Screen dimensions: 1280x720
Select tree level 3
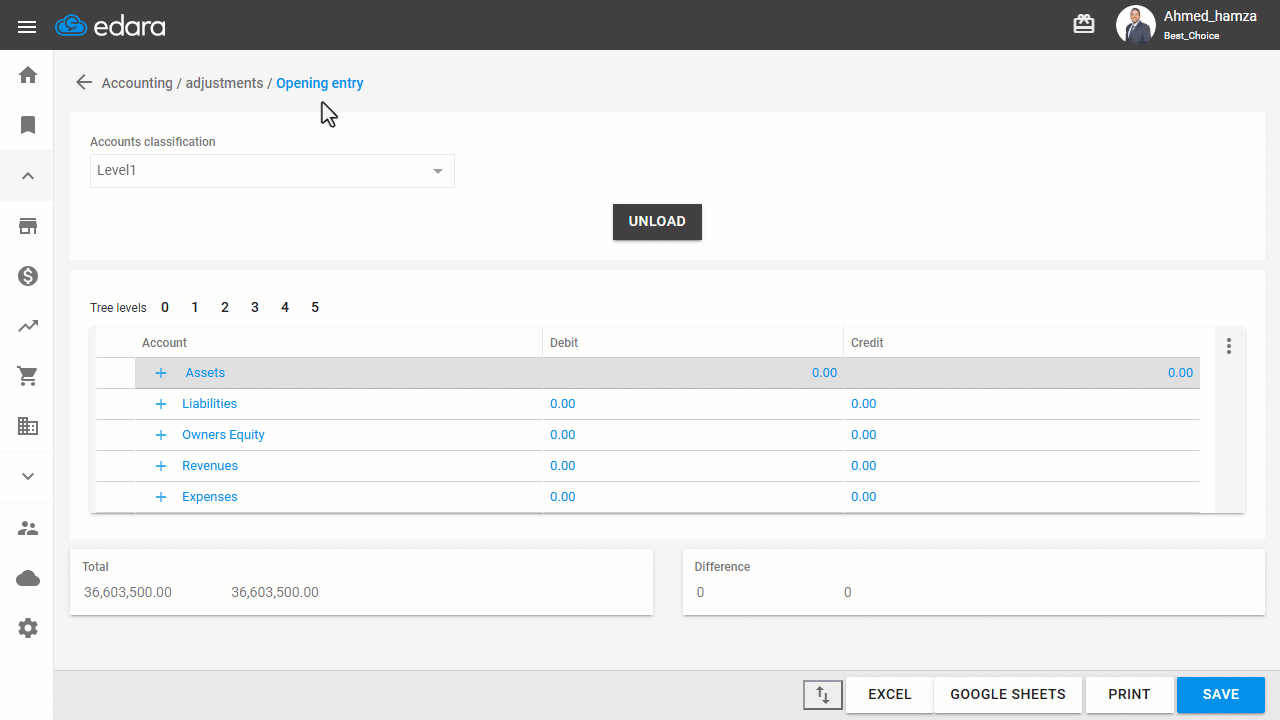tap(255, 308)
